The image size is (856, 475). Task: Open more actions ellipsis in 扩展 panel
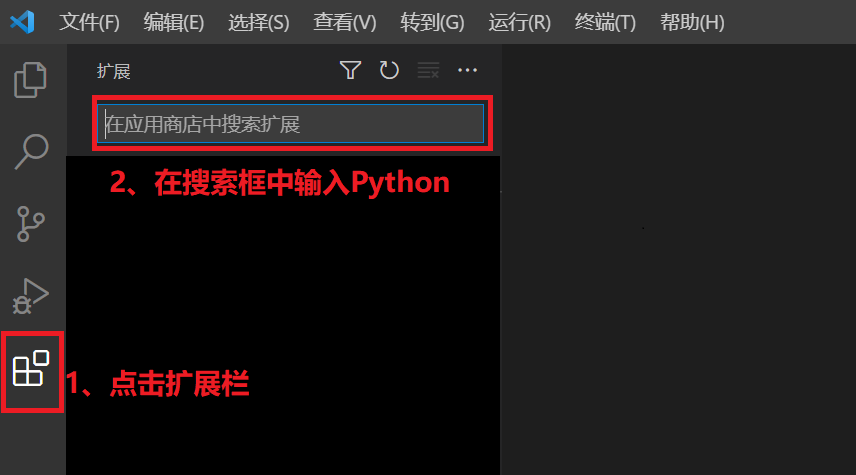click(x=467, y=70)
